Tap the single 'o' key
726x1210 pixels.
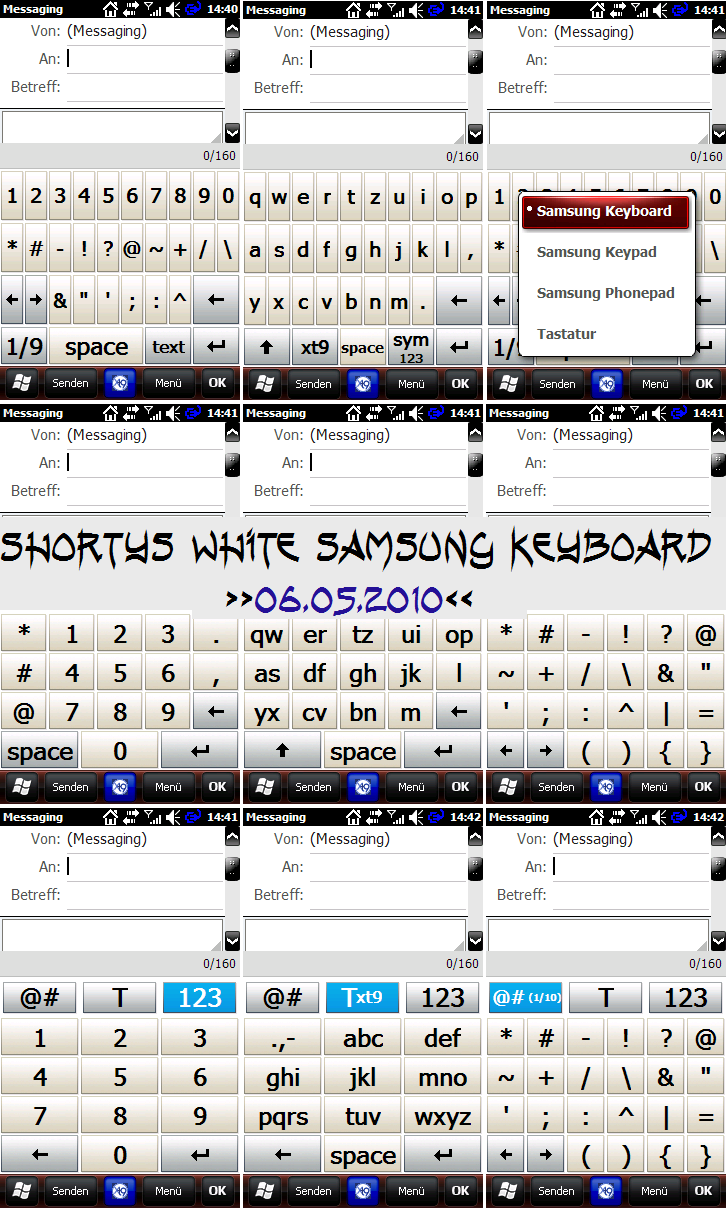click(x=447, y=197)
